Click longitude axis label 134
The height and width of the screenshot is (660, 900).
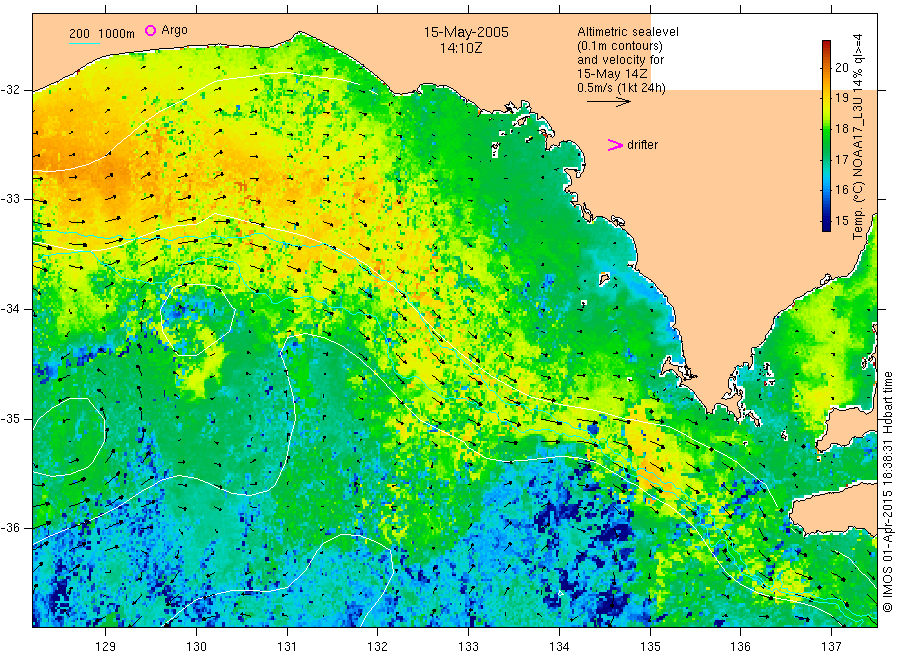559,647
